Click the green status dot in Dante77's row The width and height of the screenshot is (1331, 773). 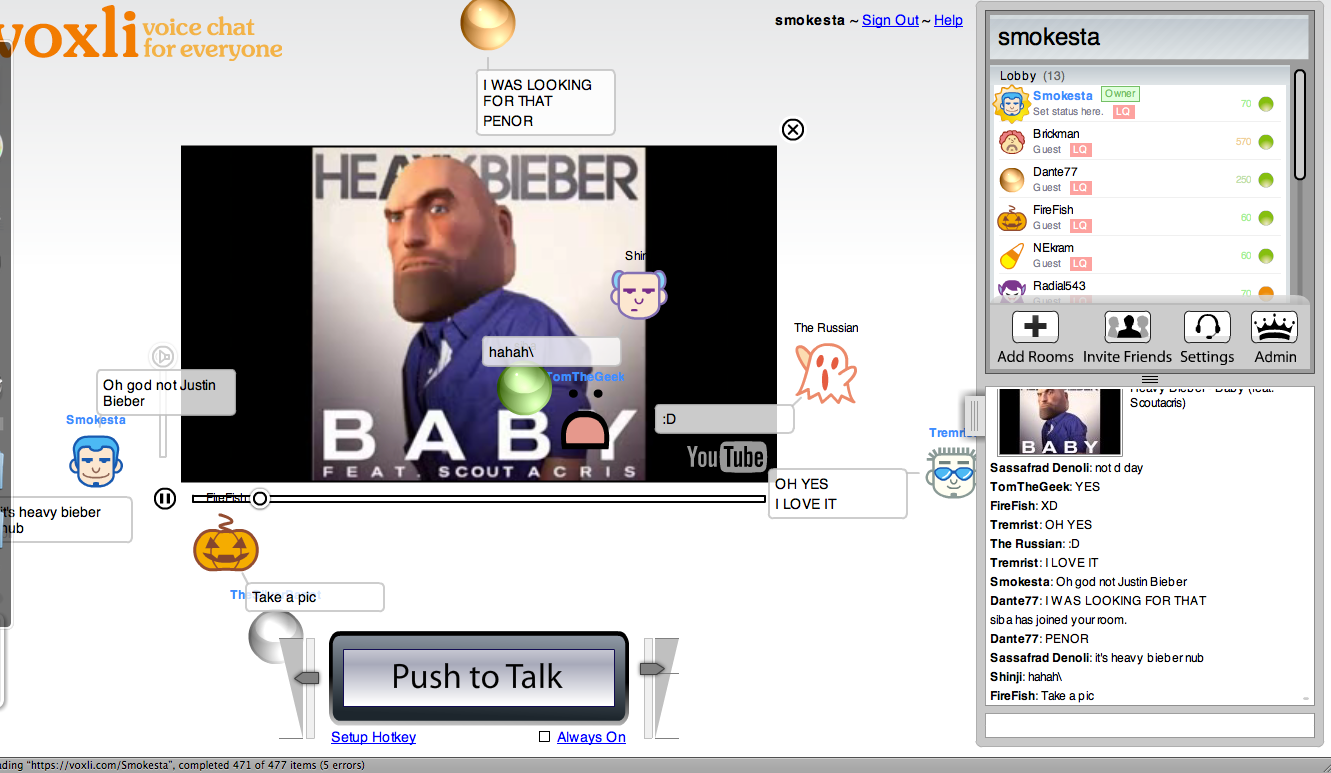point(1266,179)
